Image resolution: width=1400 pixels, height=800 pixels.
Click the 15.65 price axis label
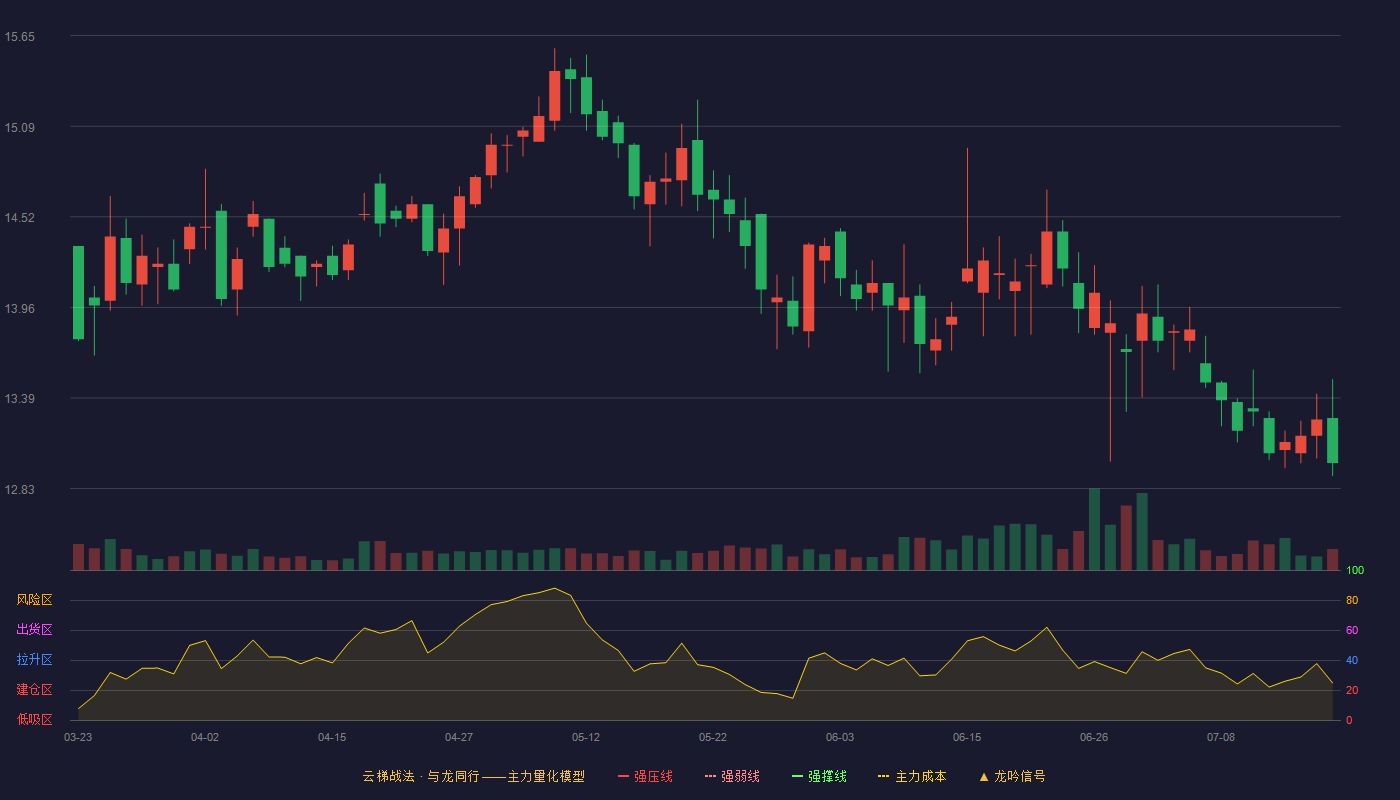(x=20, y=37)
